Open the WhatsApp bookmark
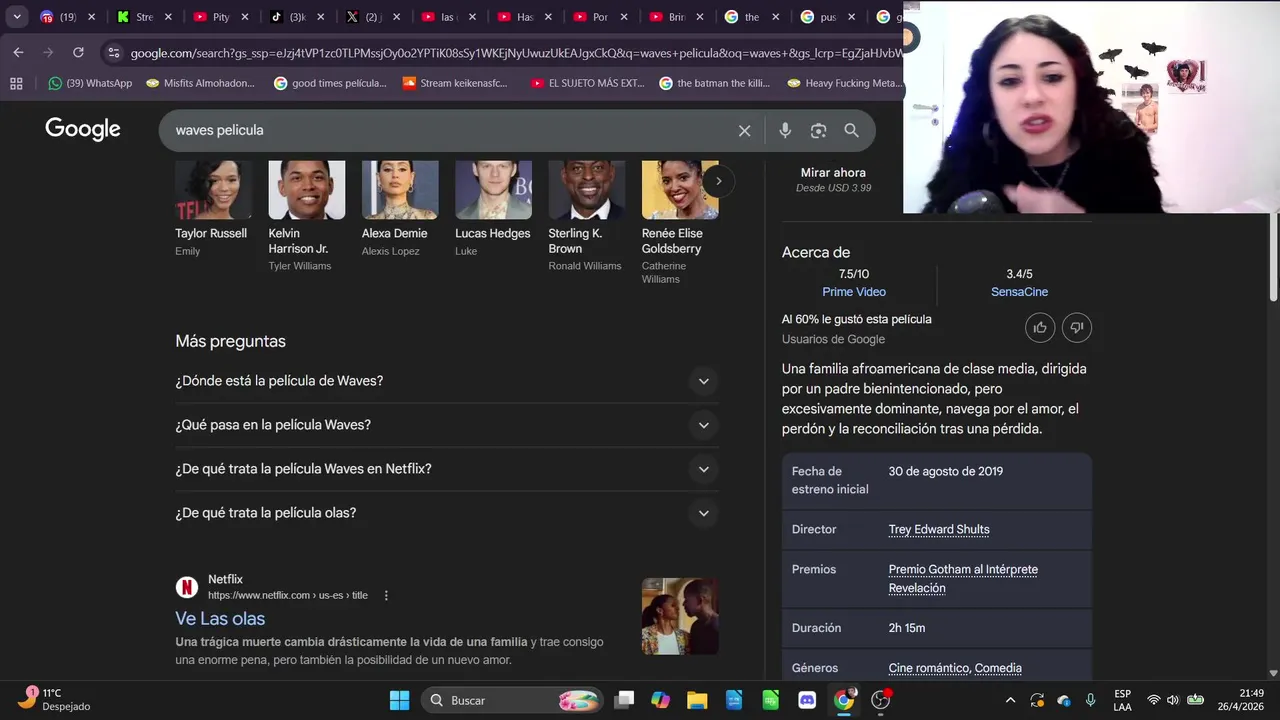The height and width of the screenshot is (720, 1280). pos(90,83)
